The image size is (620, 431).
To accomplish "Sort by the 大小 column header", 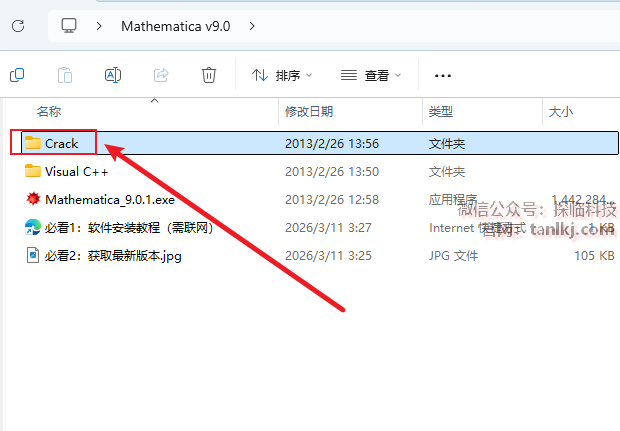I will (561, 112).
